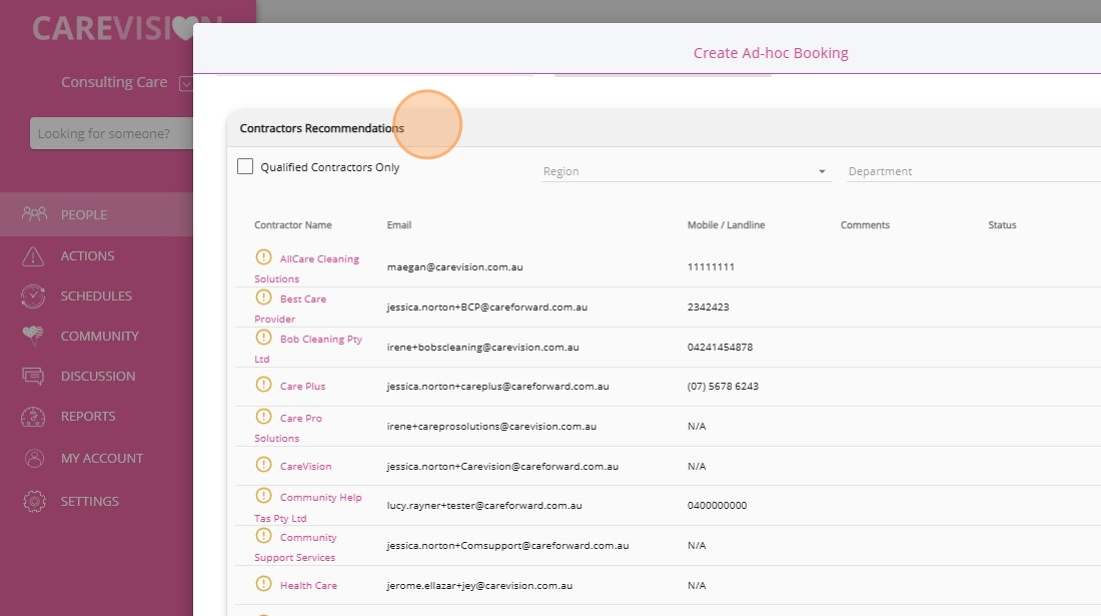Open the Department dropdown field
The height and width of the screenshot is (616, 1101).
[x=970, y=171]
